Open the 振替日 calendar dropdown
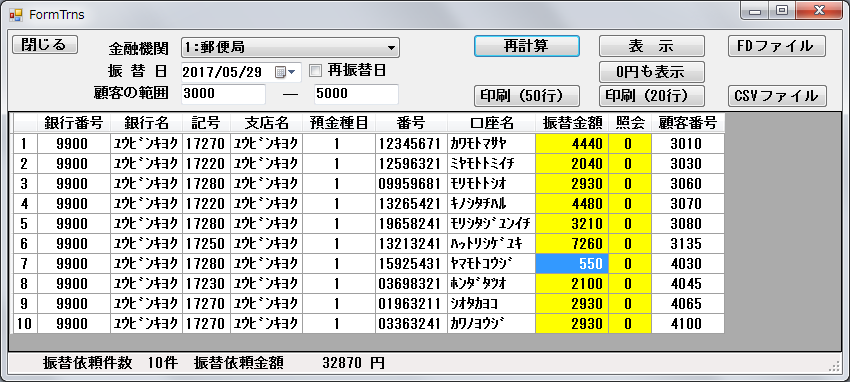This screenshot has height=382, width=850. (285, 72)
